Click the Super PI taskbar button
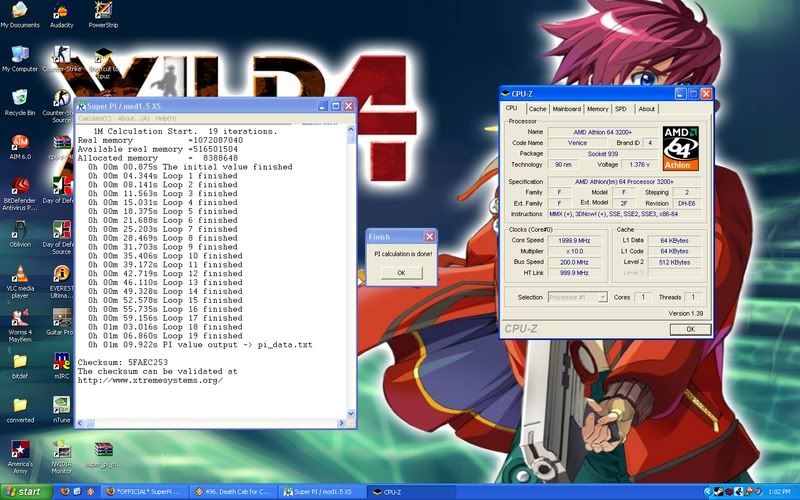The image size is (800, 500). pyautogui.click(x=322, y=492)
